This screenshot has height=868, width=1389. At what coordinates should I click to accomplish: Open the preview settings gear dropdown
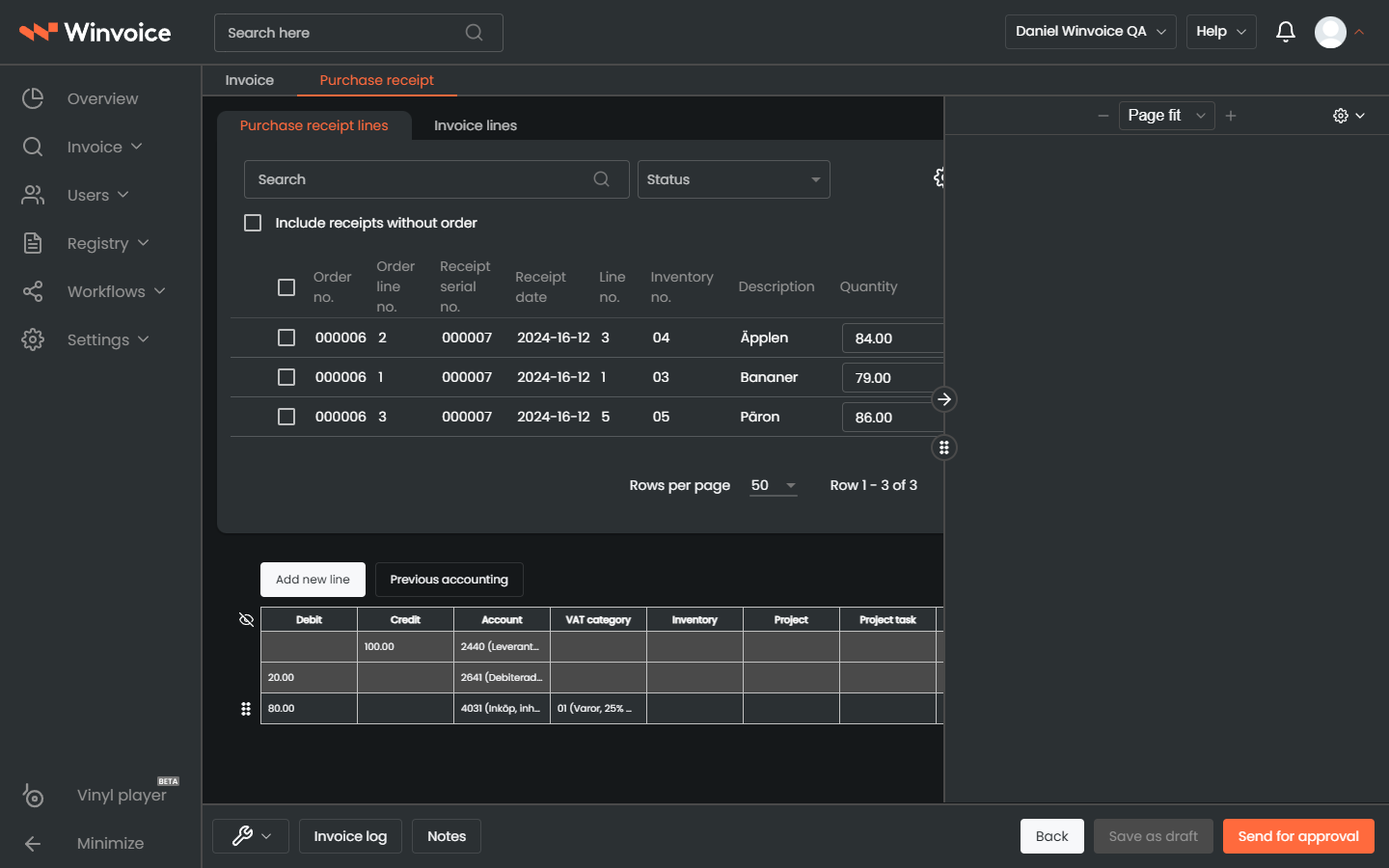pyautogui.click(x=1348, y=116)
